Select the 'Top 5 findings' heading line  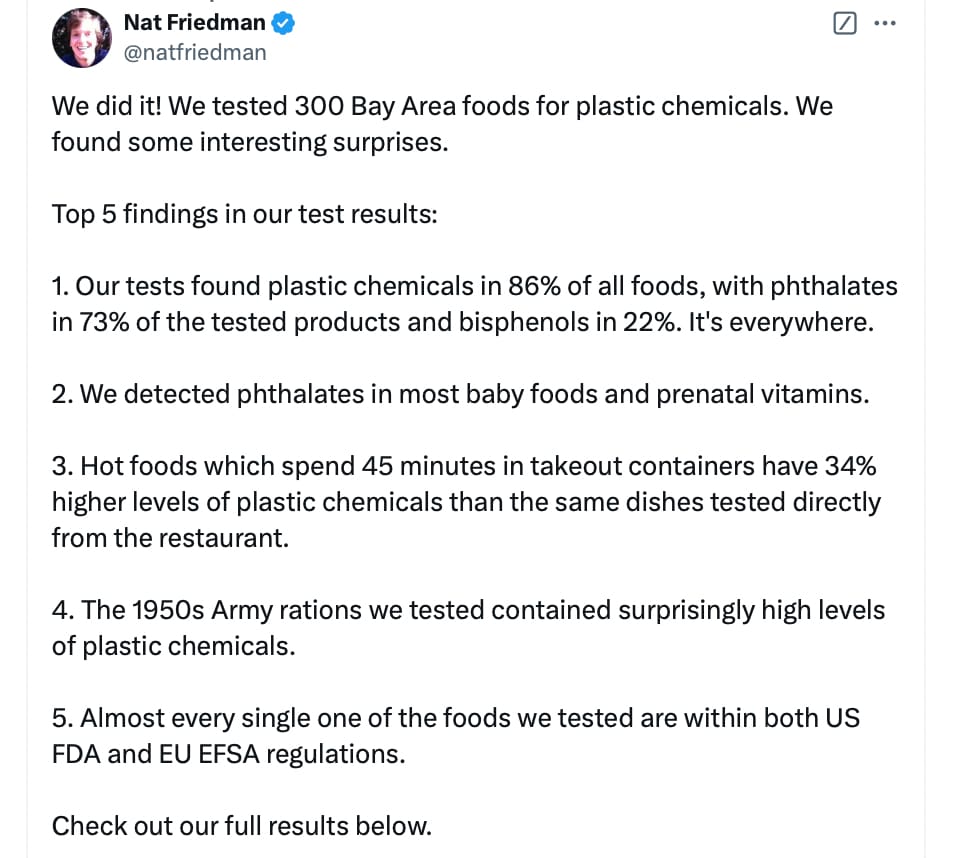point(244,214)
